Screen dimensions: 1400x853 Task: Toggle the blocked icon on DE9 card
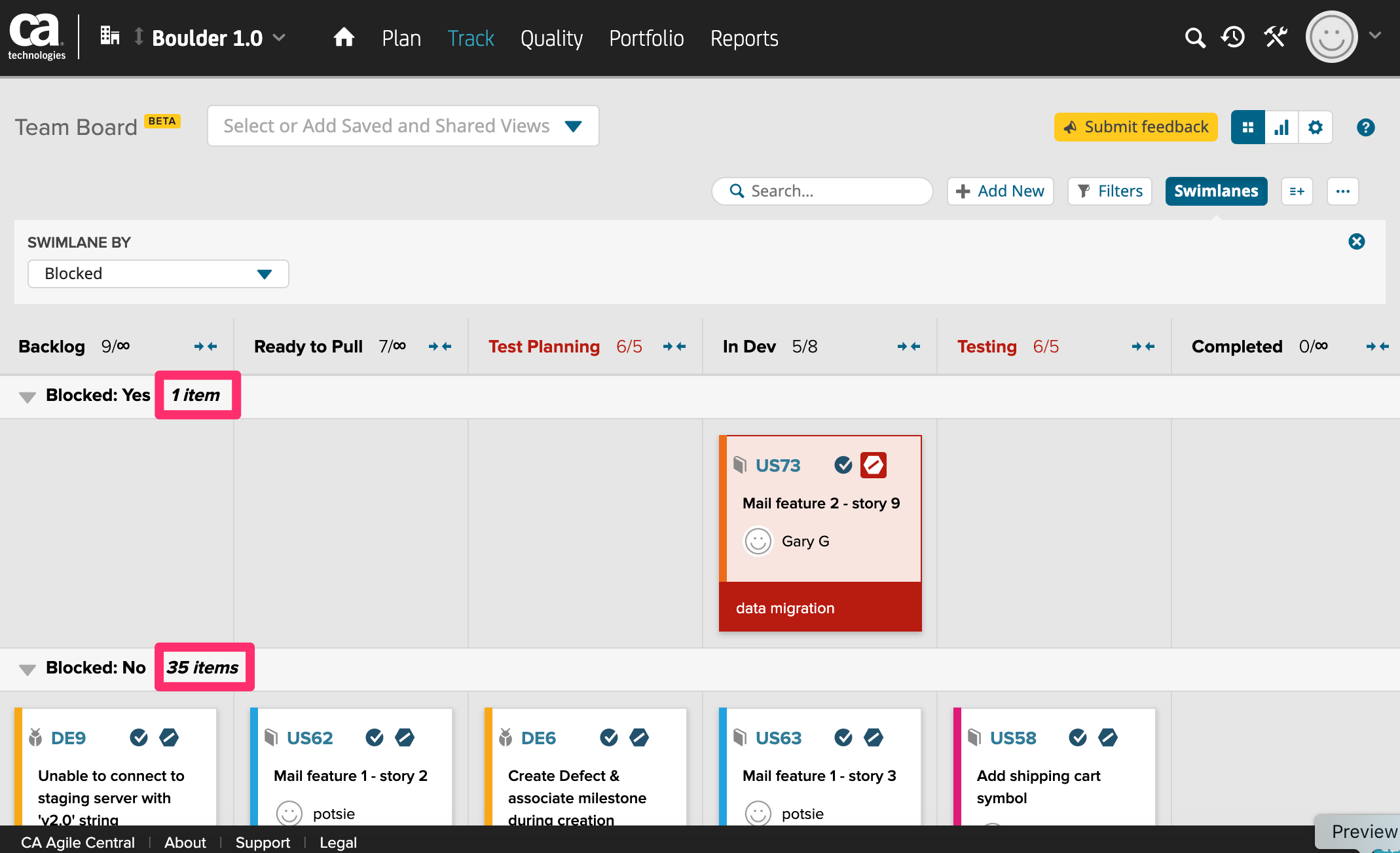point(169,738)
